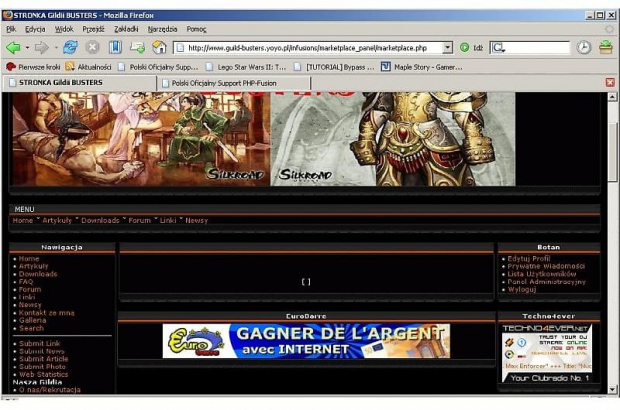Click inside the search box
Viewport: 620px width, 410px height.
click(x=538, y=48)
